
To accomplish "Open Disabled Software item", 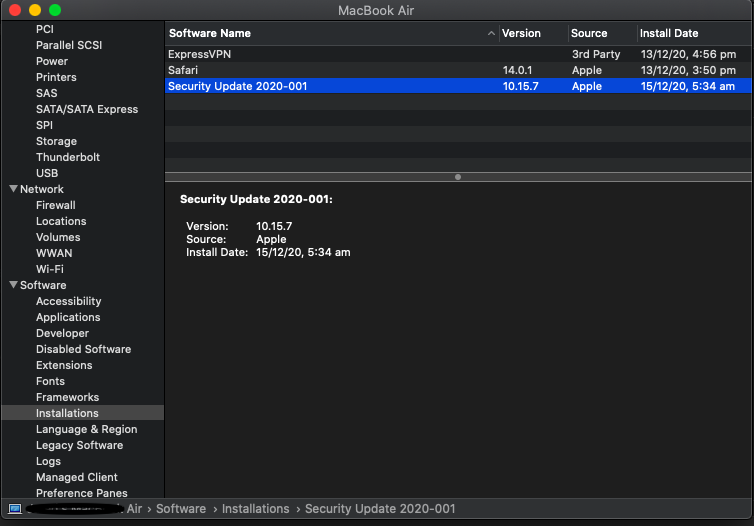I will coord(83,349).
